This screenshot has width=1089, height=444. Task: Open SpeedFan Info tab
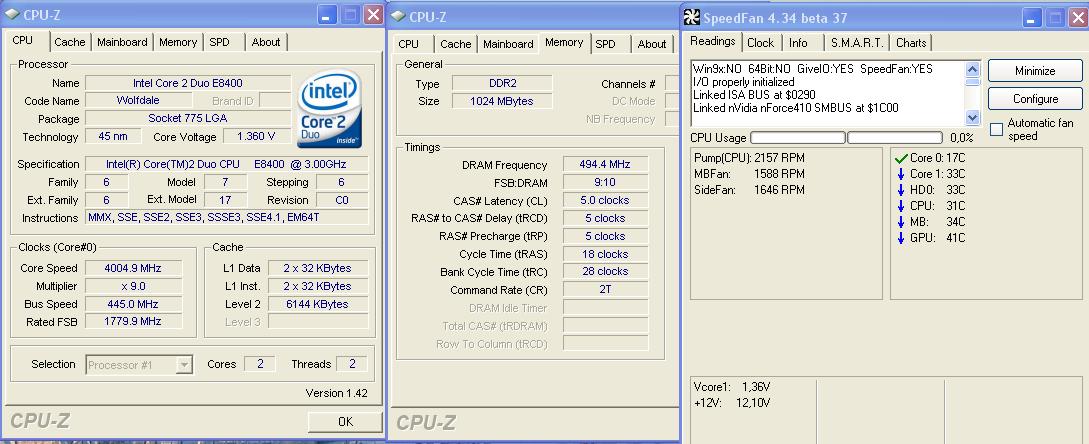click(799, 43)
